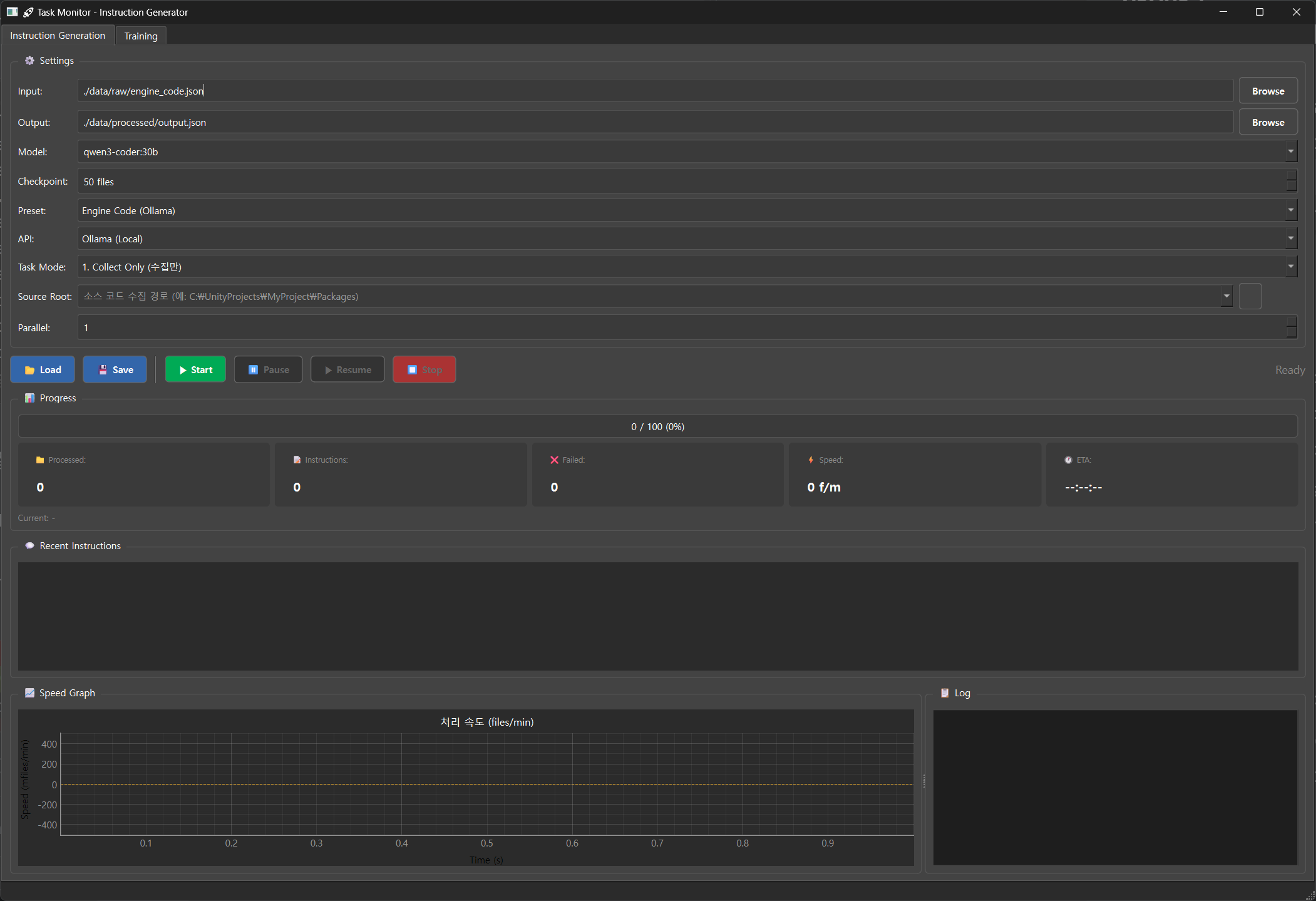
Task: Open the API Ollama (Local) dropdown
Action: 1290,239
